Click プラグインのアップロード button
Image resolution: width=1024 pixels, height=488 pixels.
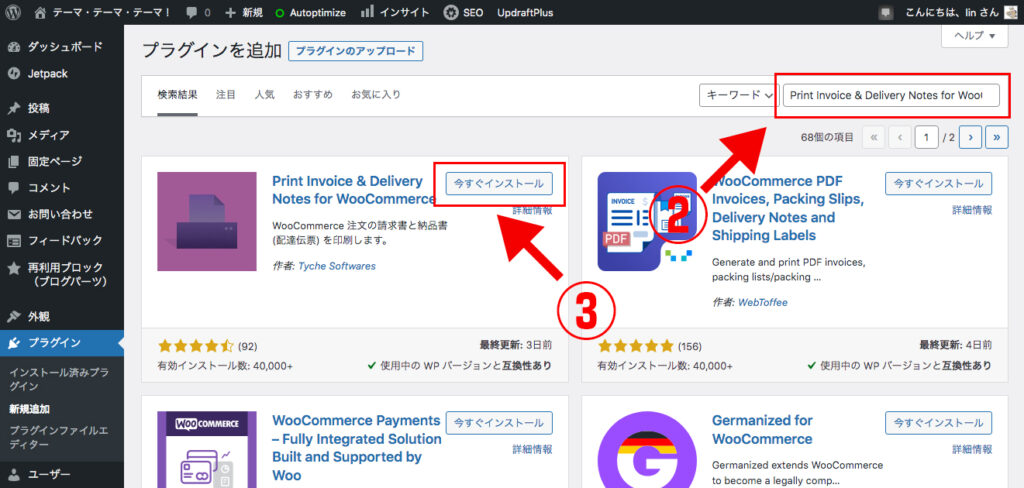tap(356, 51)
